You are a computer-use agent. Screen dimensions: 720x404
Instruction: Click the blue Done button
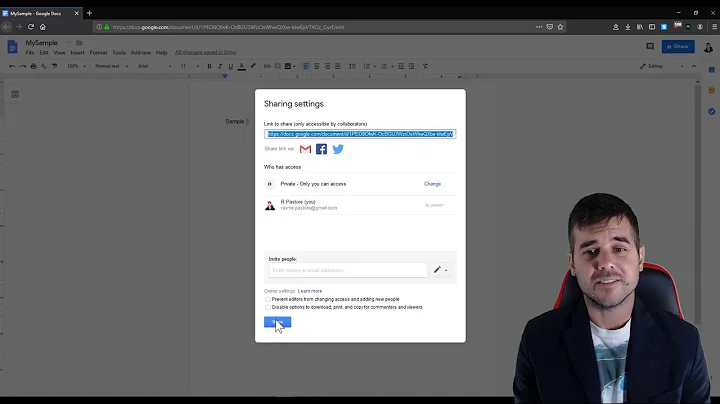[277, 322]
